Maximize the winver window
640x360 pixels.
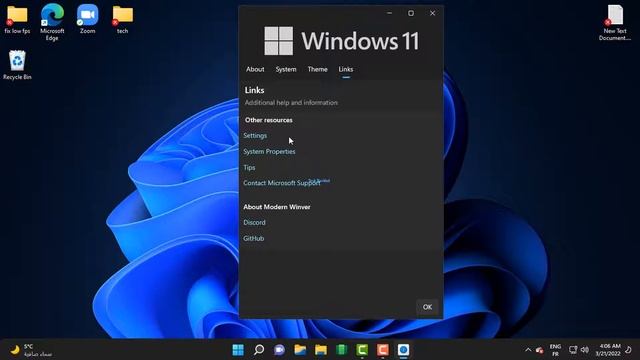(411, 13)
